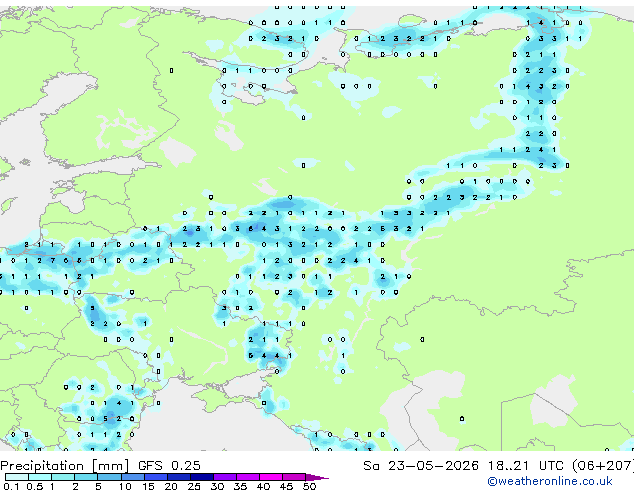Click the '18..21 UTC' time range text

coord(526,465)
